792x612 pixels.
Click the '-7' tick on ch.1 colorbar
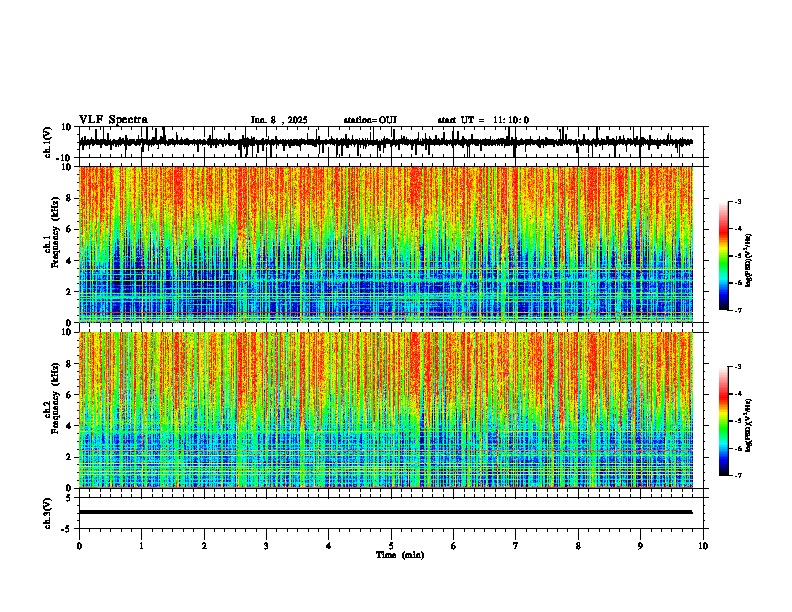click(738, 310)
